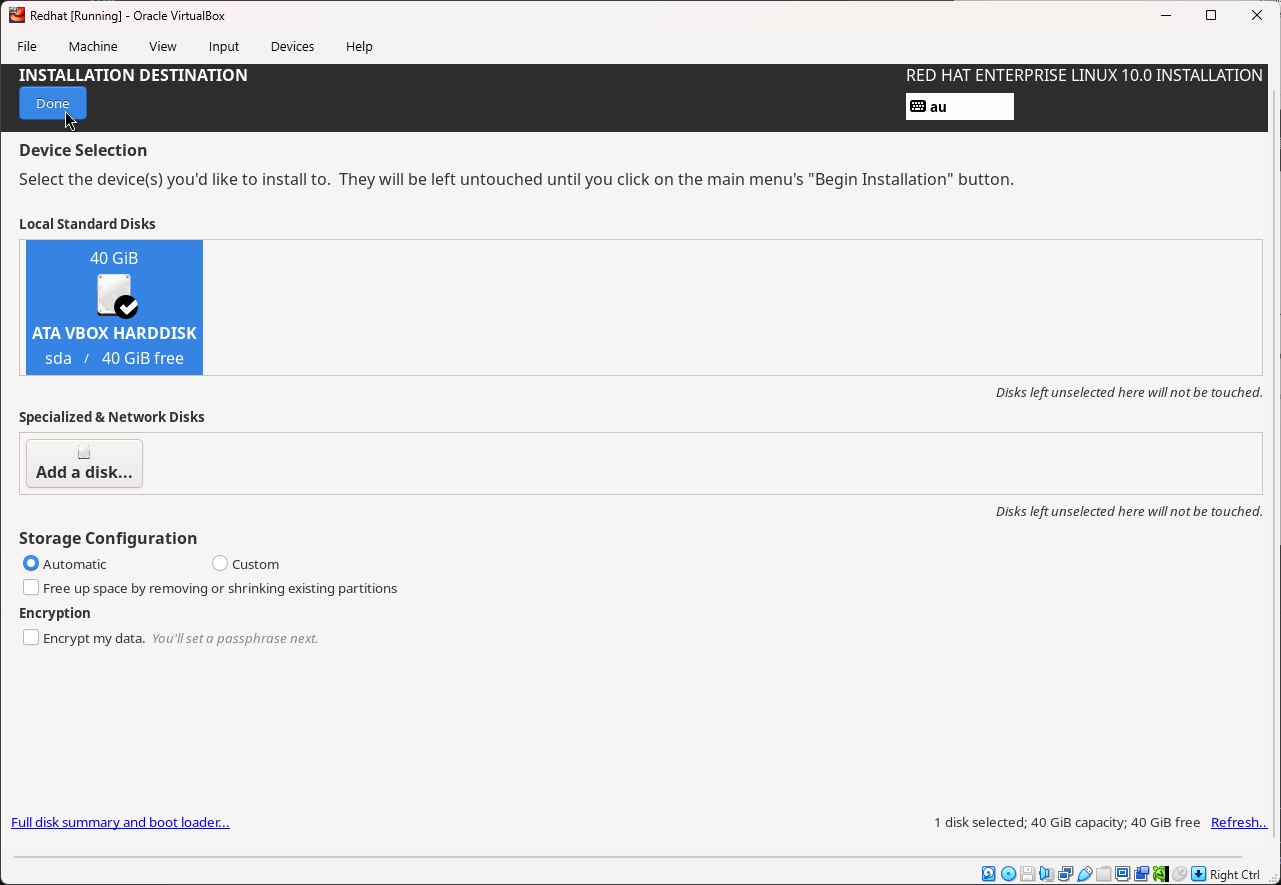Check Free up space by removing partitions
This screenshot has height=885, width=1281.
[31, 587]
